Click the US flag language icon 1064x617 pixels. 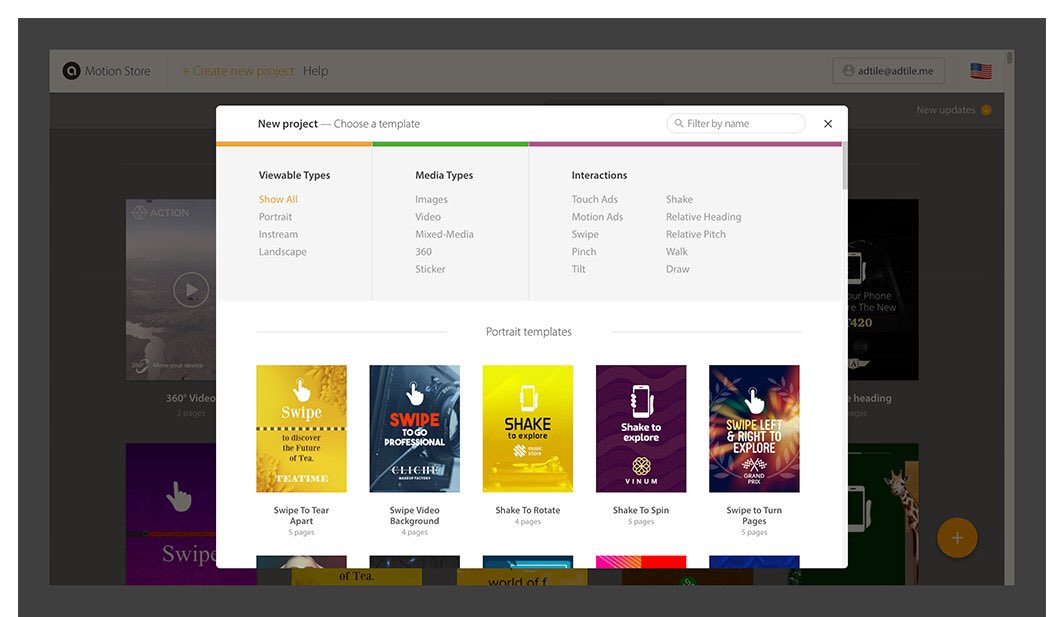click(981, 71)
